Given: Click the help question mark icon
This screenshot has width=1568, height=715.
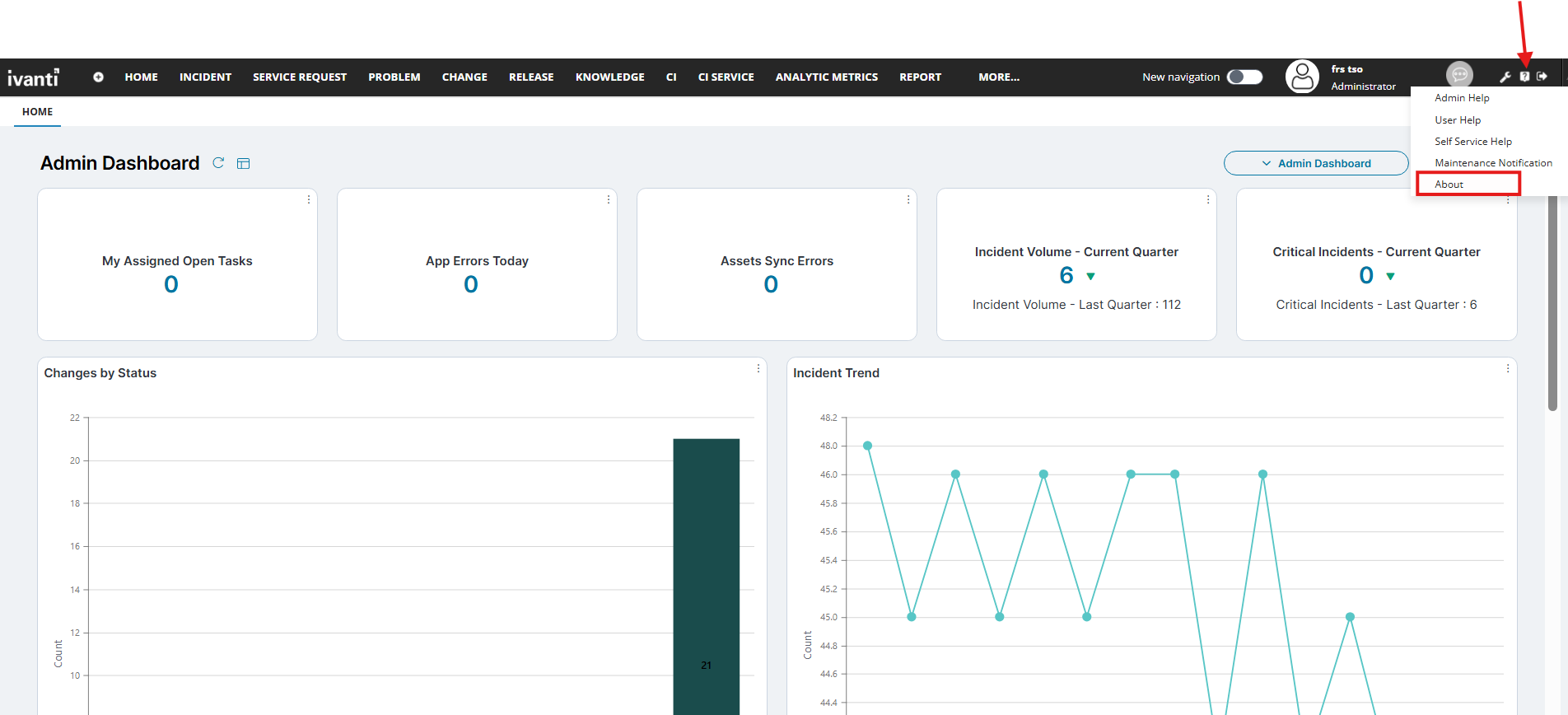Looking at the screenshot, I should tap(1524, 77).
